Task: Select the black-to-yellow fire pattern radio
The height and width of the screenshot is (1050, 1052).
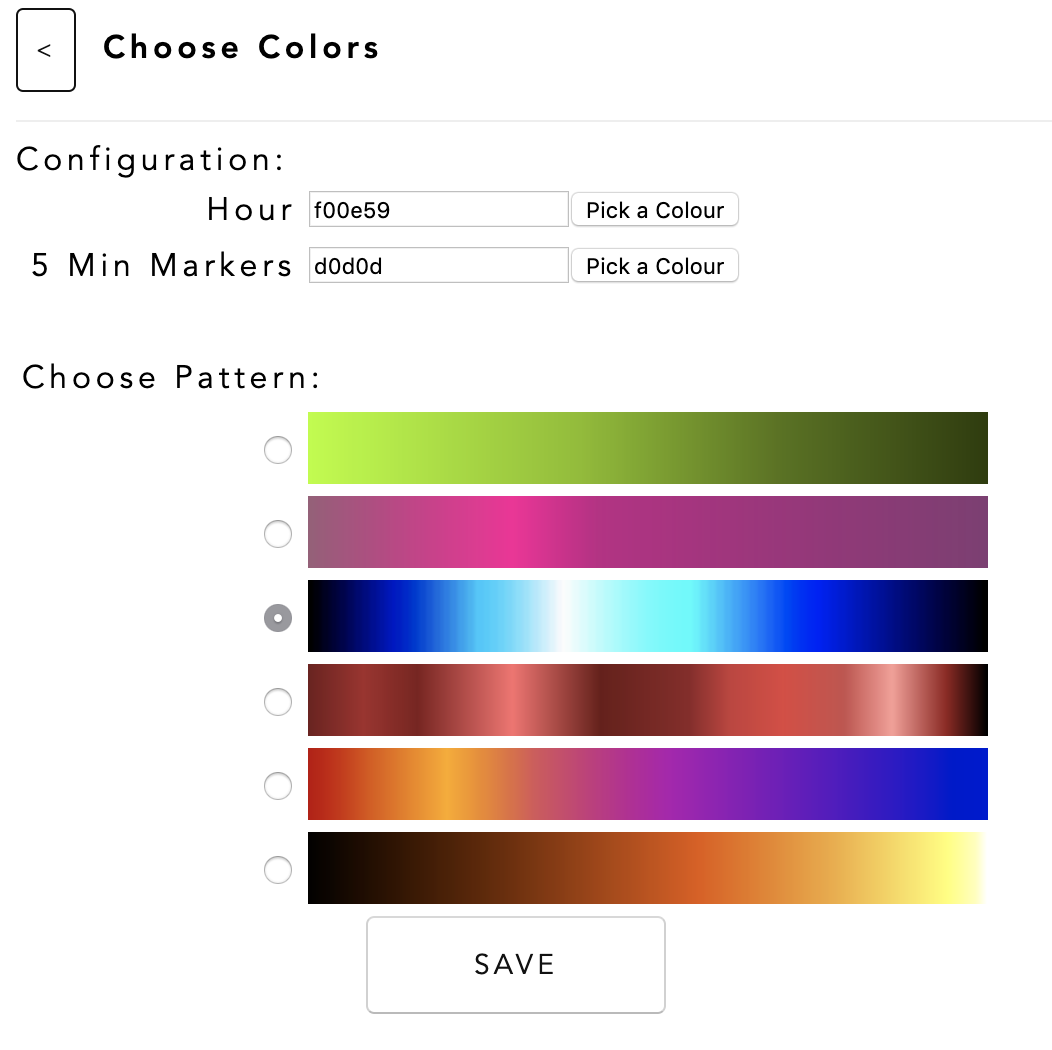Action: 278,870
